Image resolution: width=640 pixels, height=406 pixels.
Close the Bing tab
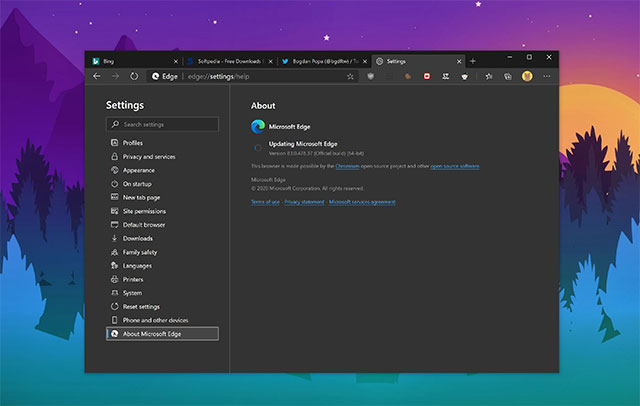pos(176,62)
